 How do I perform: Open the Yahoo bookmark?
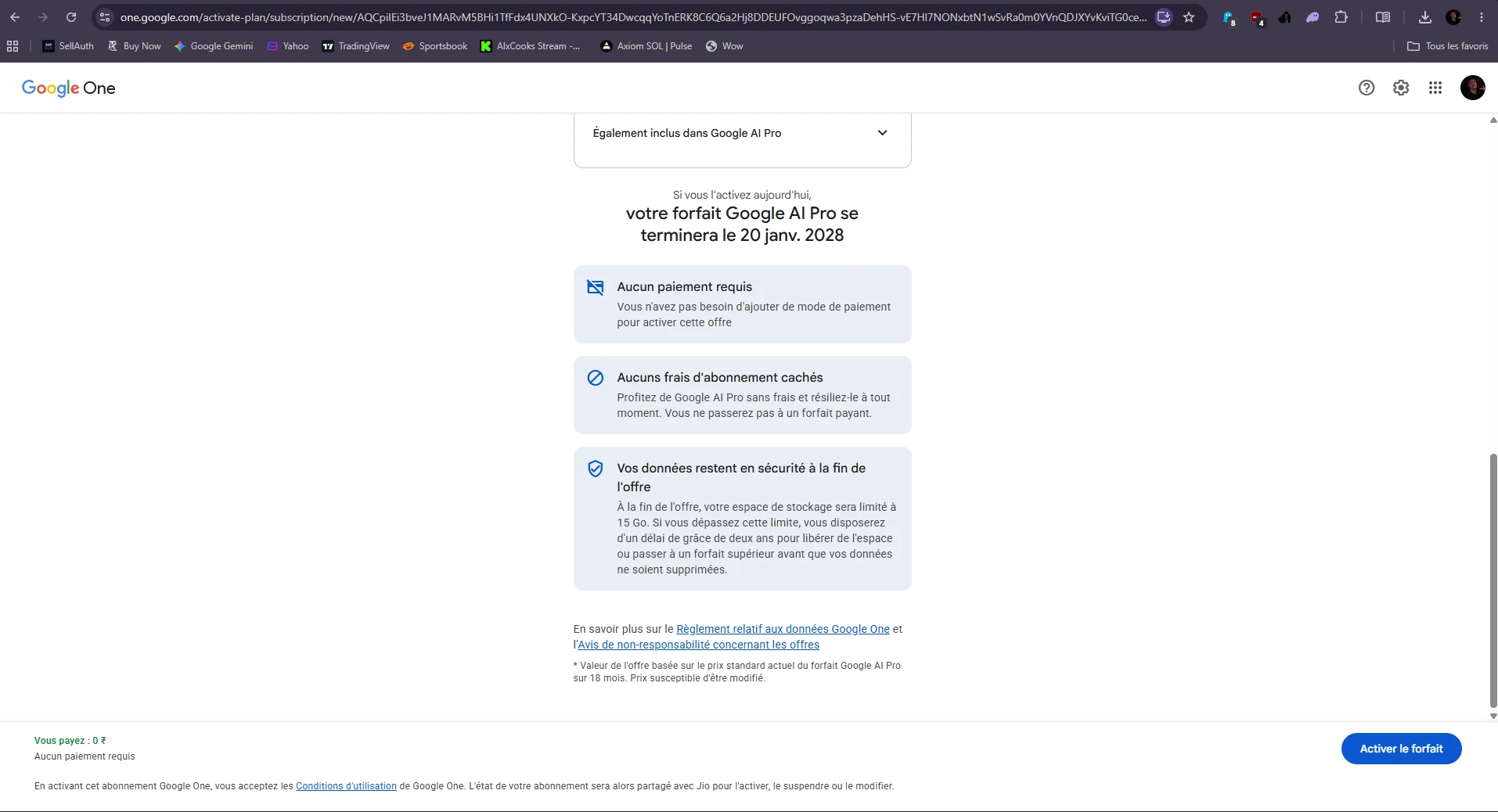pos(288,46)
